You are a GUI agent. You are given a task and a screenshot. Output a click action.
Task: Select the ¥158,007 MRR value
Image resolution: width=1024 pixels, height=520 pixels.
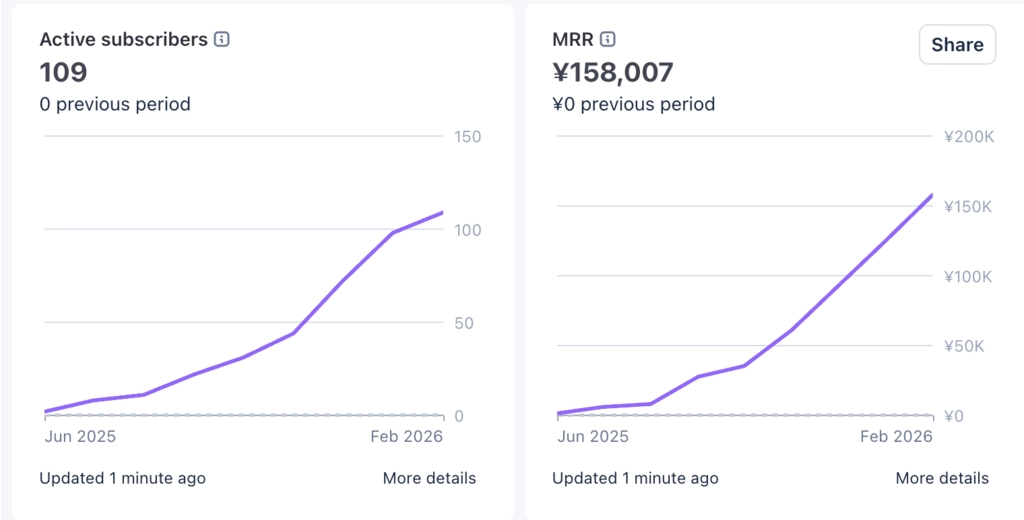pos(613,72)
